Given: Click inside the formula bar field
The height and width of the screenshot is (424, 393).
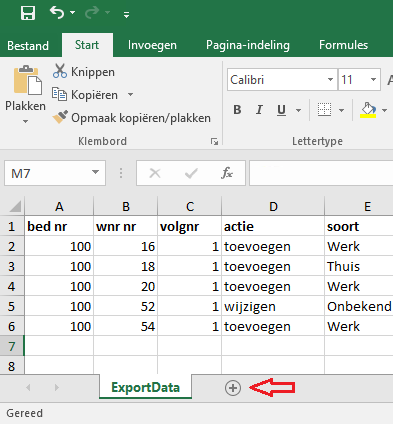Looking at the screenshot, I should (321, 173).
